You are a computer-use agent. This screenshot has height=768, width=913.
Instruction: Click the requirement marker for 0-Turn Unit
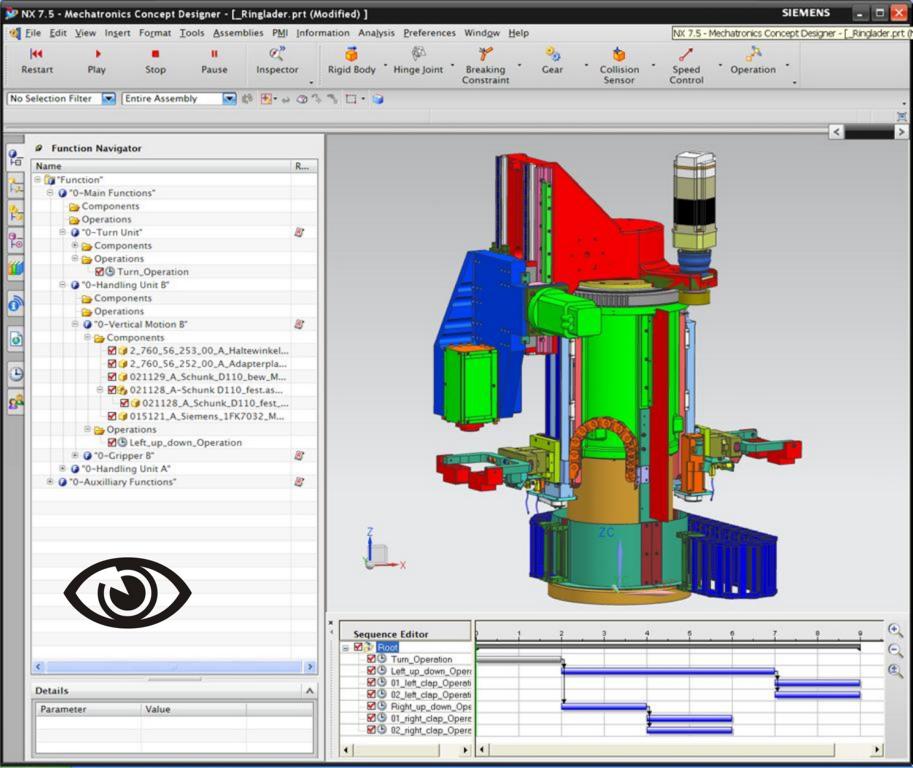[x=299, y=232]
